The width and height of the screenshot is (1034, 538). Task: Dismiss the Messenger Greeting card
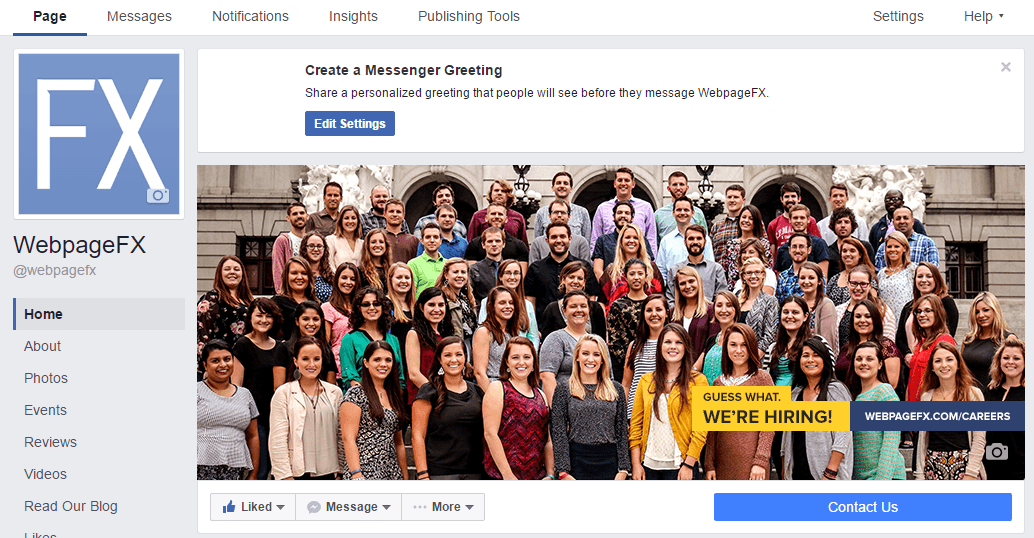pyautogui.click(x=1006, y=67)
